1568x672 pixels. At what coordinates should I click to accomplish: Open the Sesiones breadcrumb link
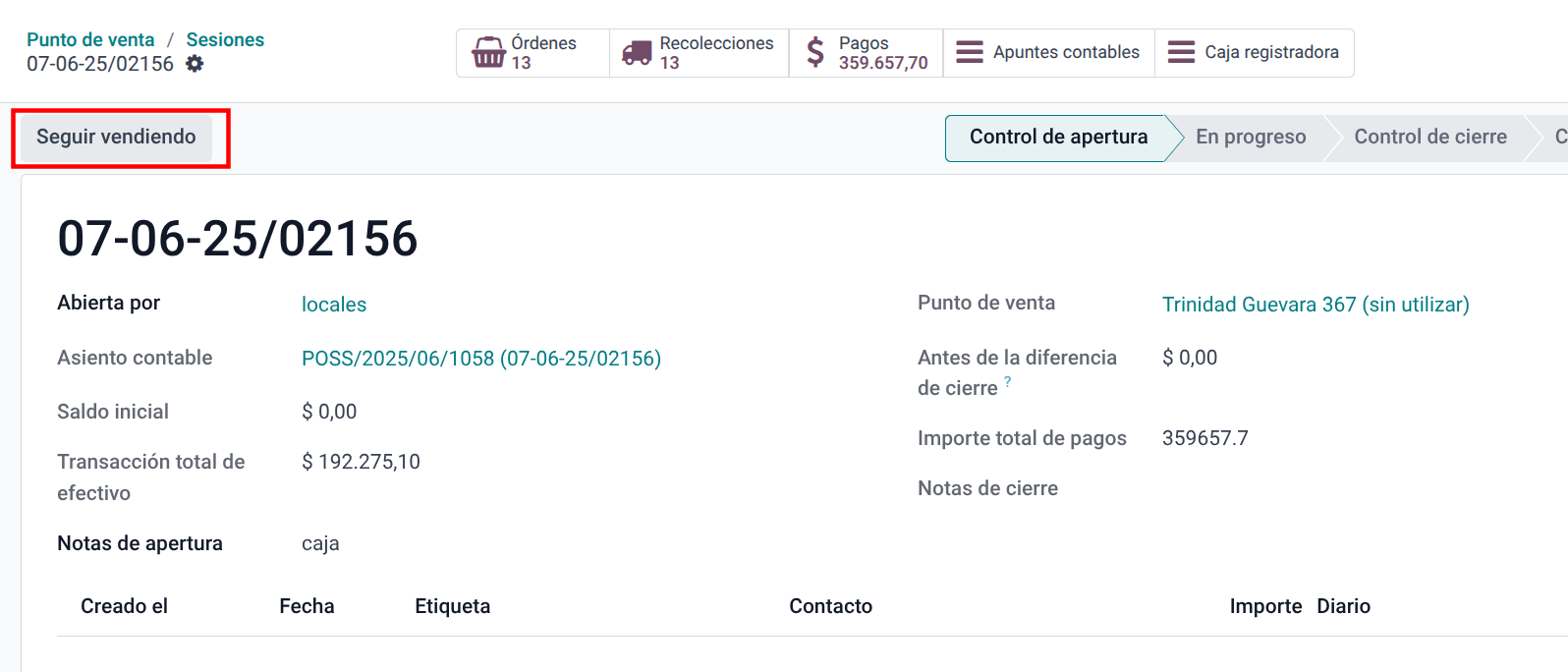225,39
